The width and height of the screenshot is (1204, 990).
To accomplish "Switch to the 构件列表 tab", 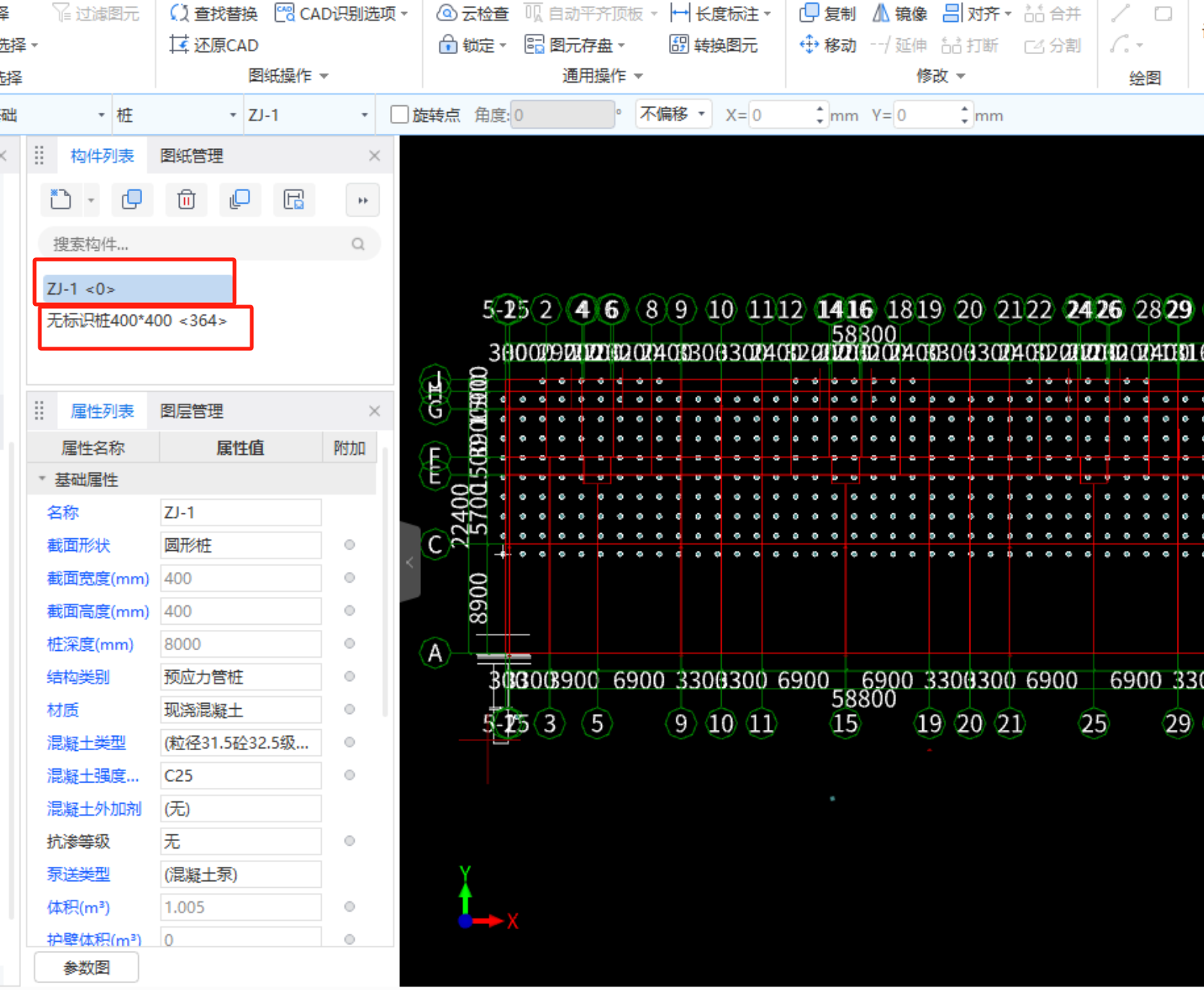I will 102,156.
